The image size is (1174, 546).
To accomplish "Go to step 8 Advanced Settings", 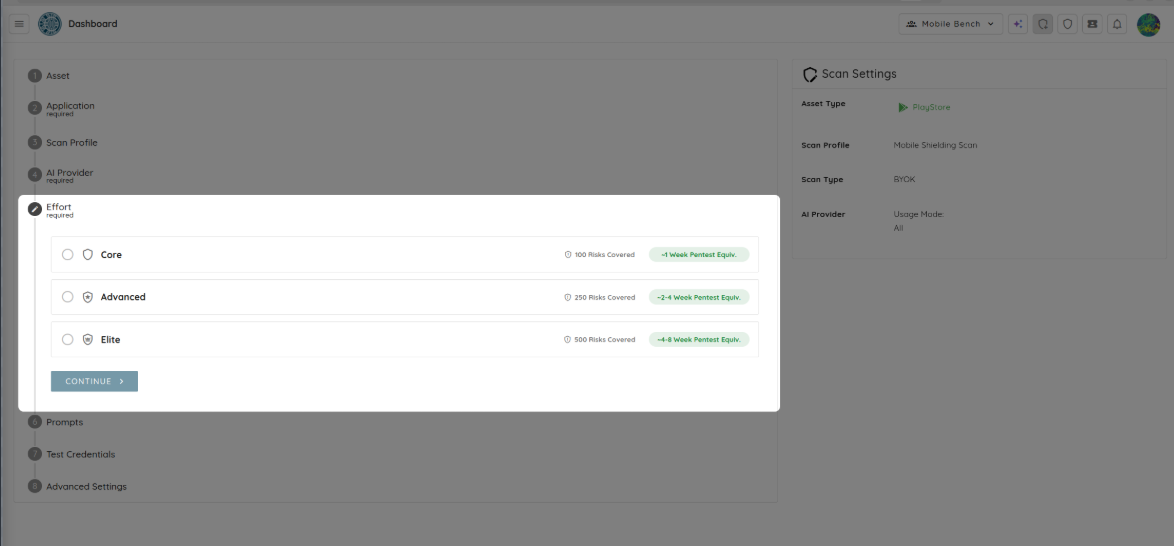I will click(x=78, y=486).
